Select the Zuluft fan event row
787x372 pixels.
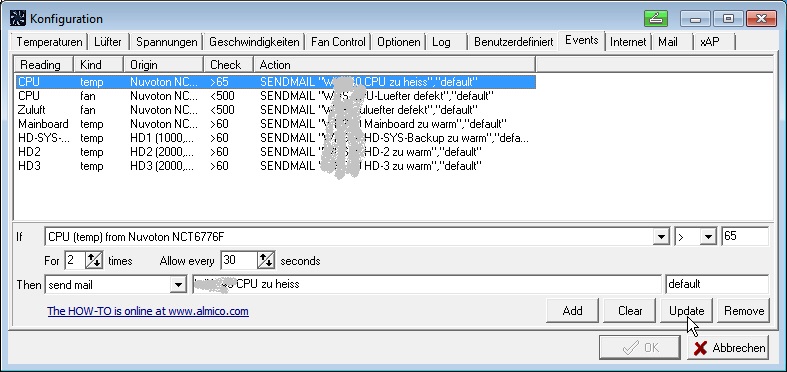(x=276, y=110)
